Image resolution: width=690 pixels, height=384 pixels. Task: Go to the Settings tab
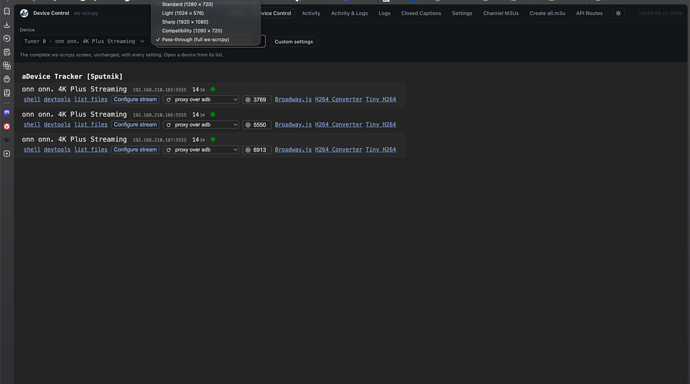point(462,13)
